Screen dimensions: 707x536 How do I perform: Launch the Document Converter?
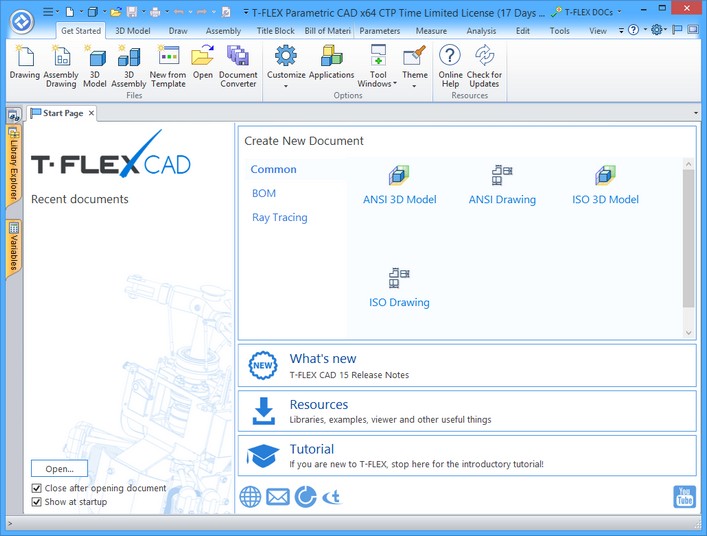pos(238,67)
